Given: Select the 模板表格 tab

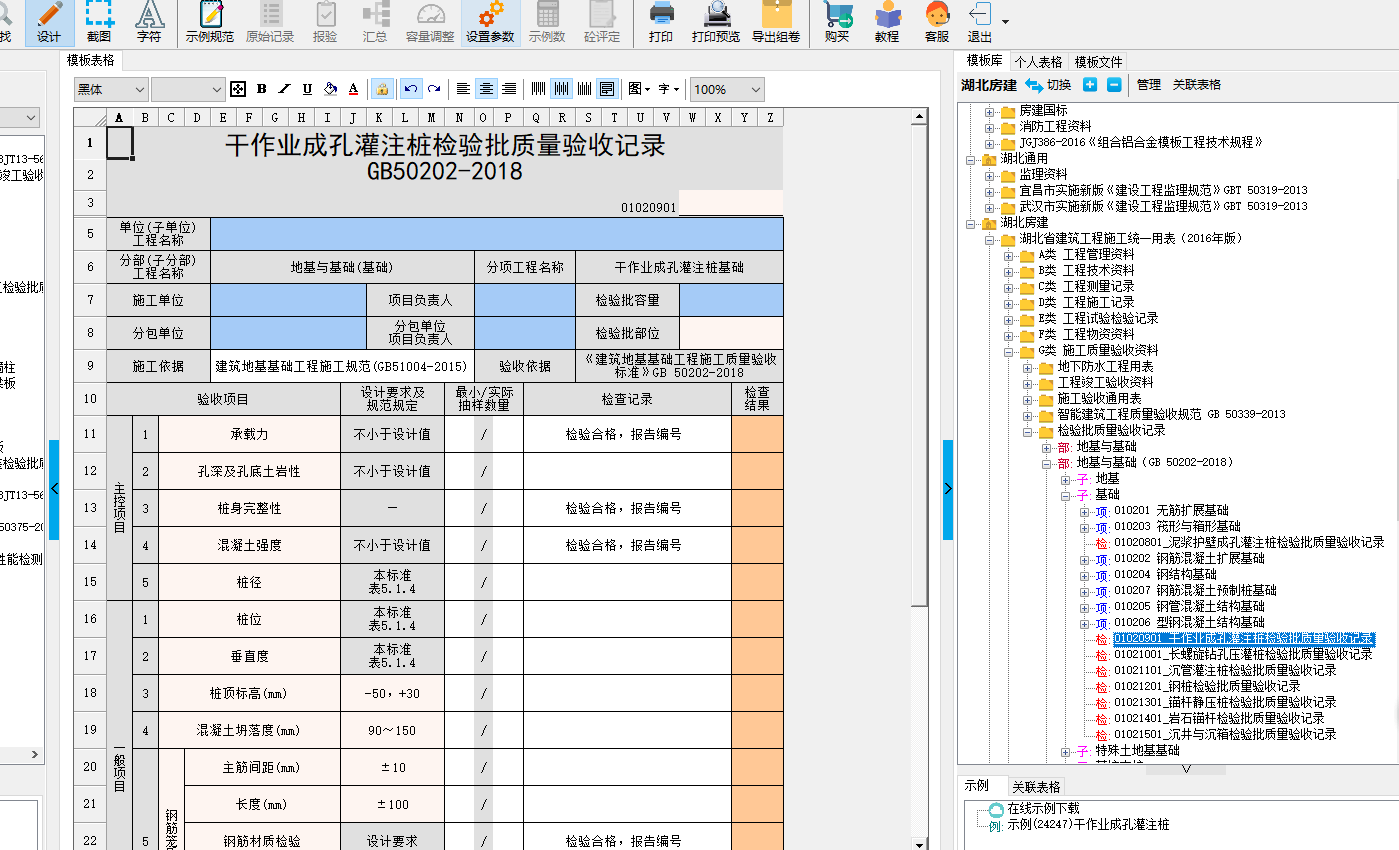Looking at the screenshot, I should click(x=91, y=60).
